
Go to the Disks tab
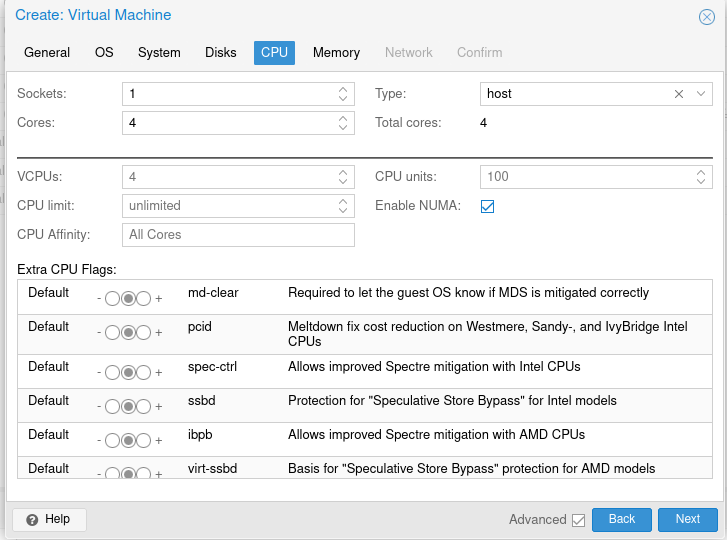[221, 53]
